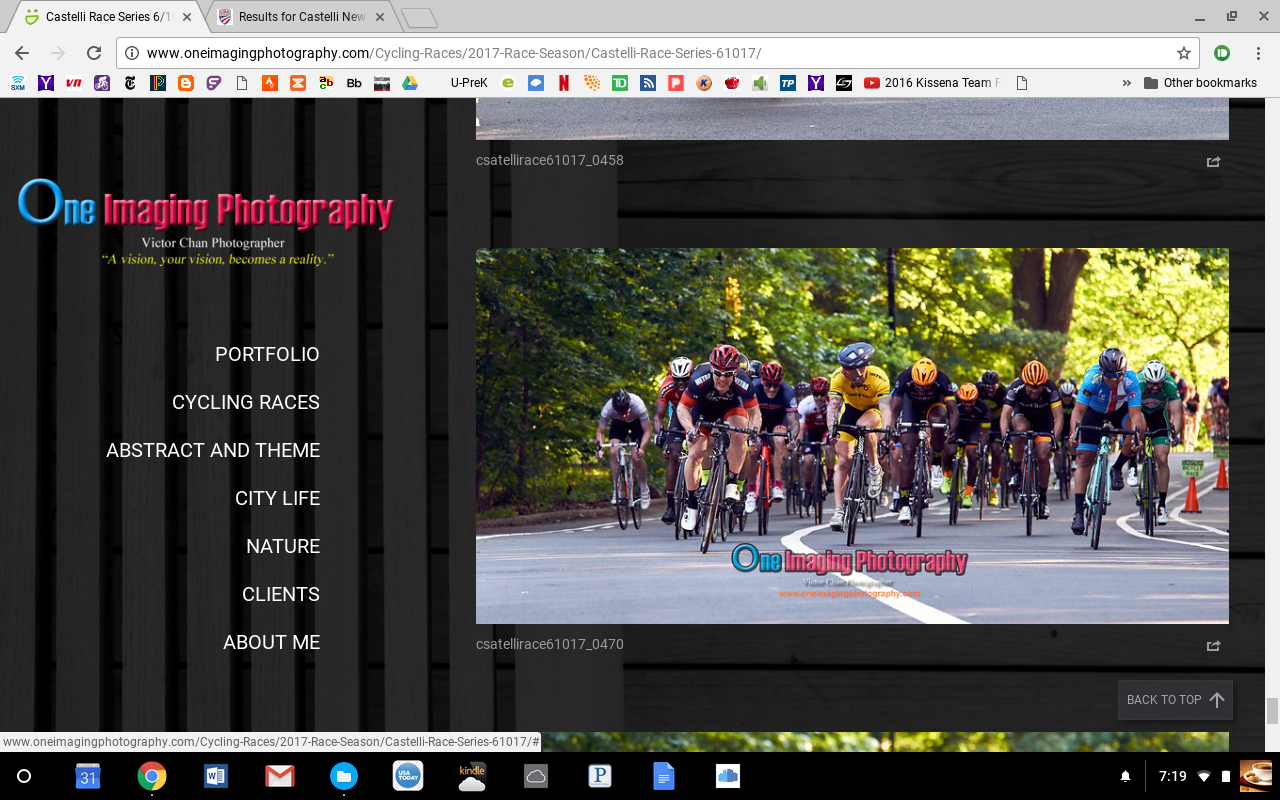This screenshot has width=1280, height=800.
Task: Open the CYCLING RACES menu
Action: tap(246, 402)
